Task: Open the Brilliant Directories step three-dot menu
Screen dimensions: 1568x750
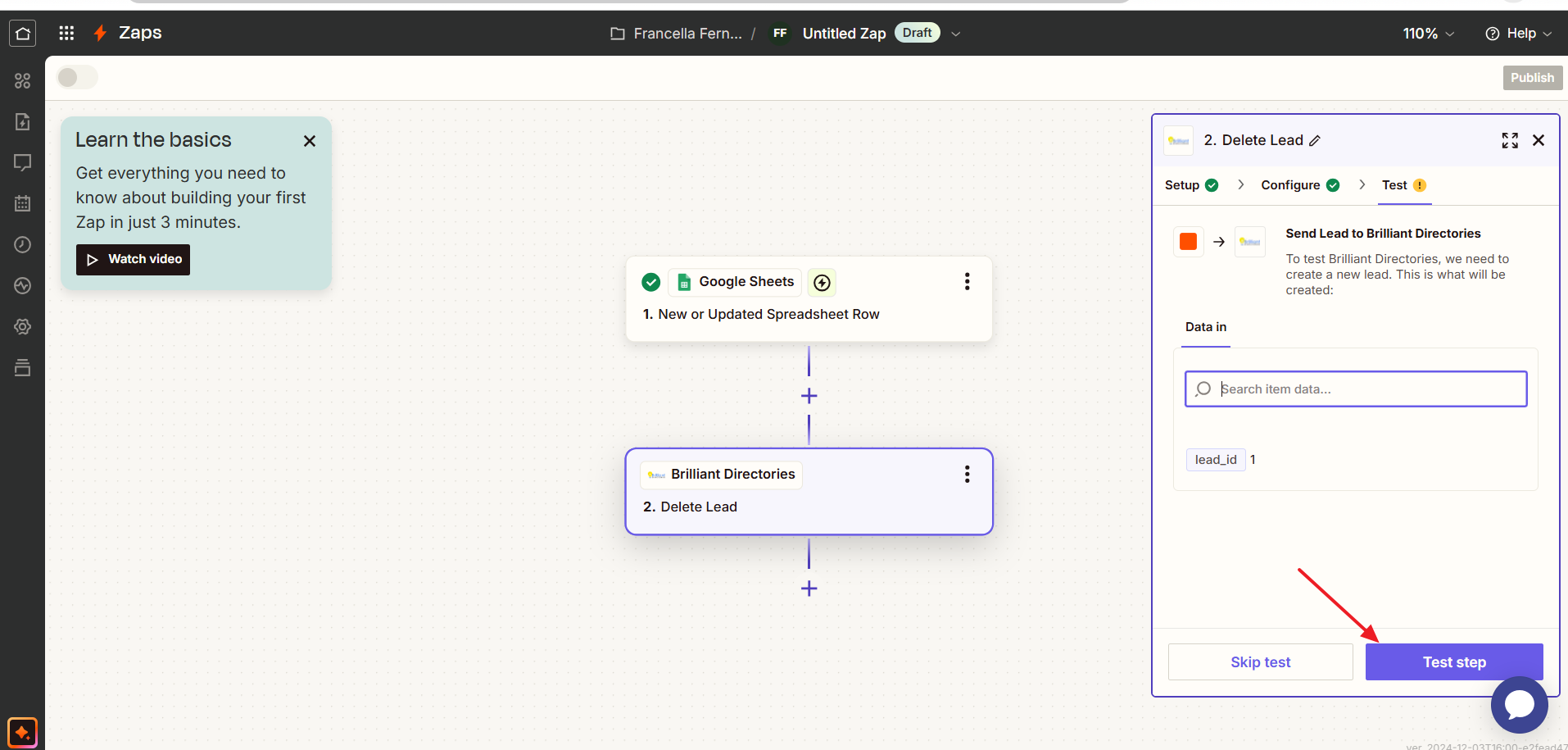Action: tap(967, 475)
